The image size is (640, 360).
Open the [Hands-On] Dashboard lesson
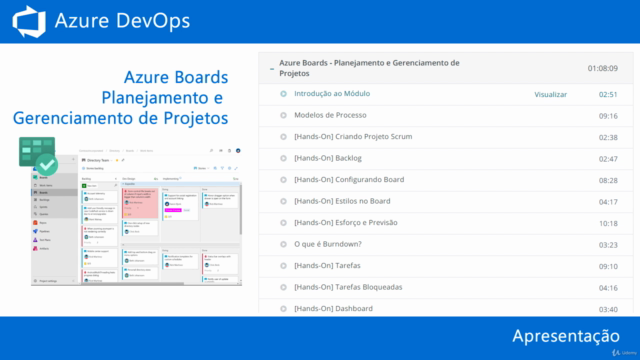(x=333, y=309)
